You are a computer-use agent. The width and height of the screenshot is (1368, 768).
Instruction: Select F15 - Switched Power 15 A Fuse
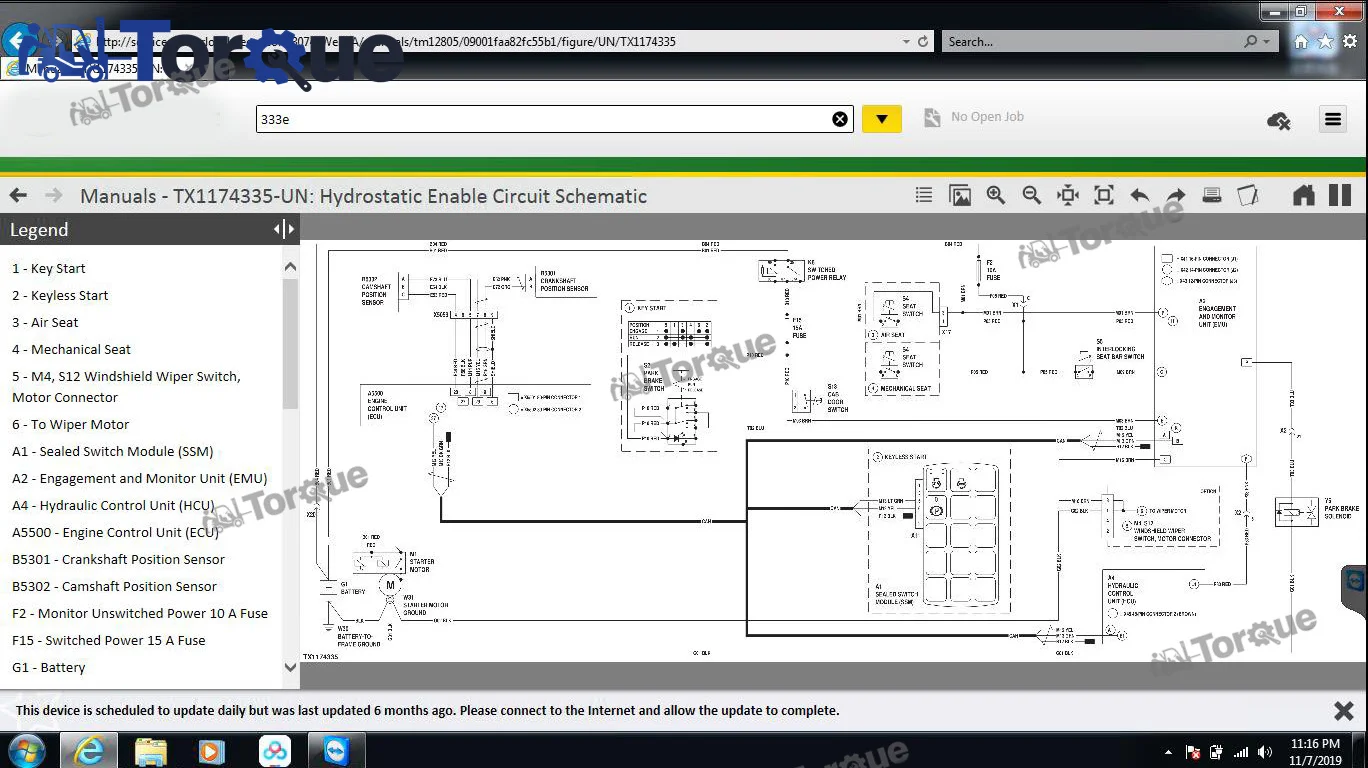108,640
